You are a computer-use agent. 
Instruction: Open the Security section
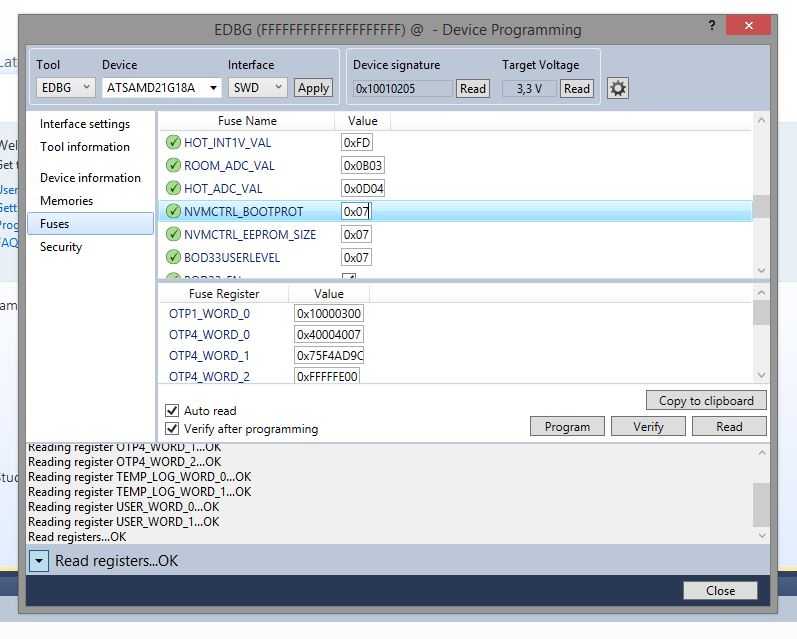tap(61, 247)
